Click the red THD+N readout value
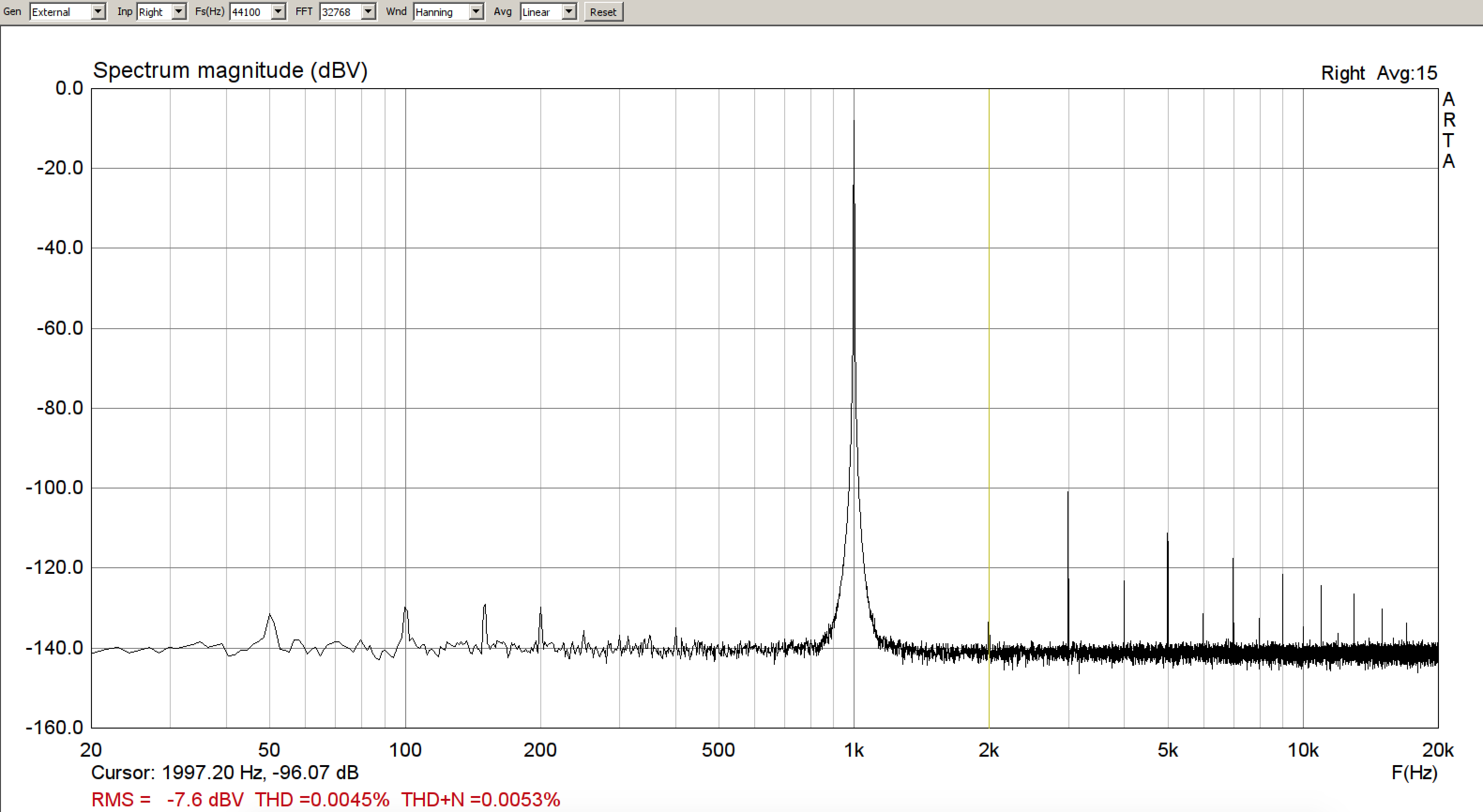 click(x=480, y=799)
